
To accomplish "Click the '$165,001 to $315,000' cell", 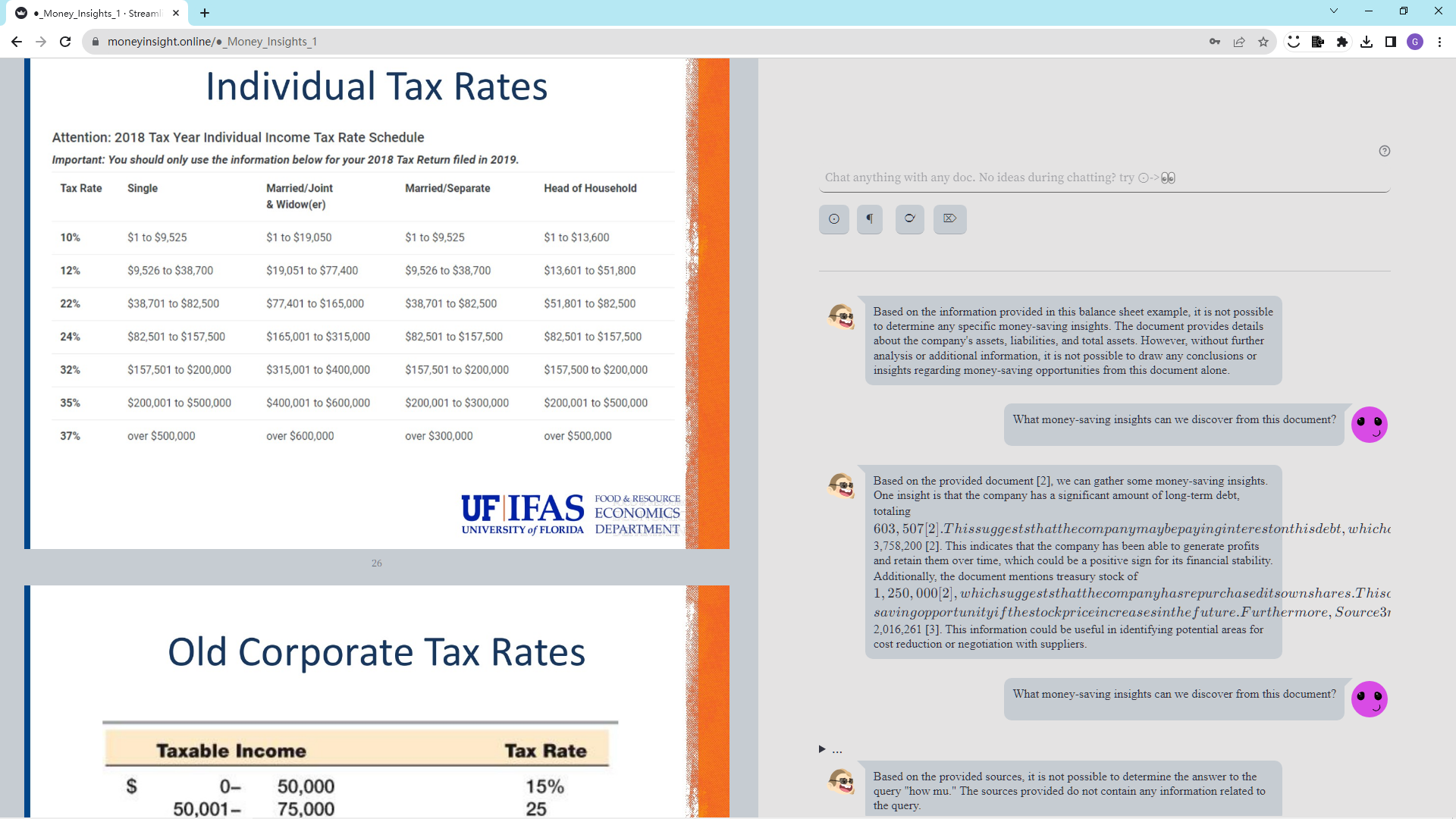I will pos(318,337).
